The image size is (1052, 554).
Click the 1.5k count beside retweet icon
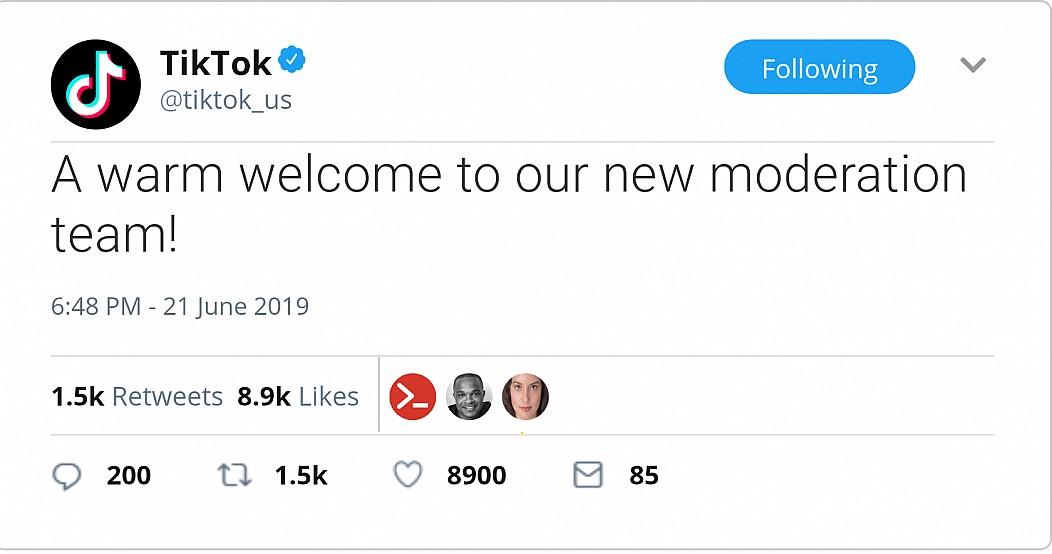point(301,476)
